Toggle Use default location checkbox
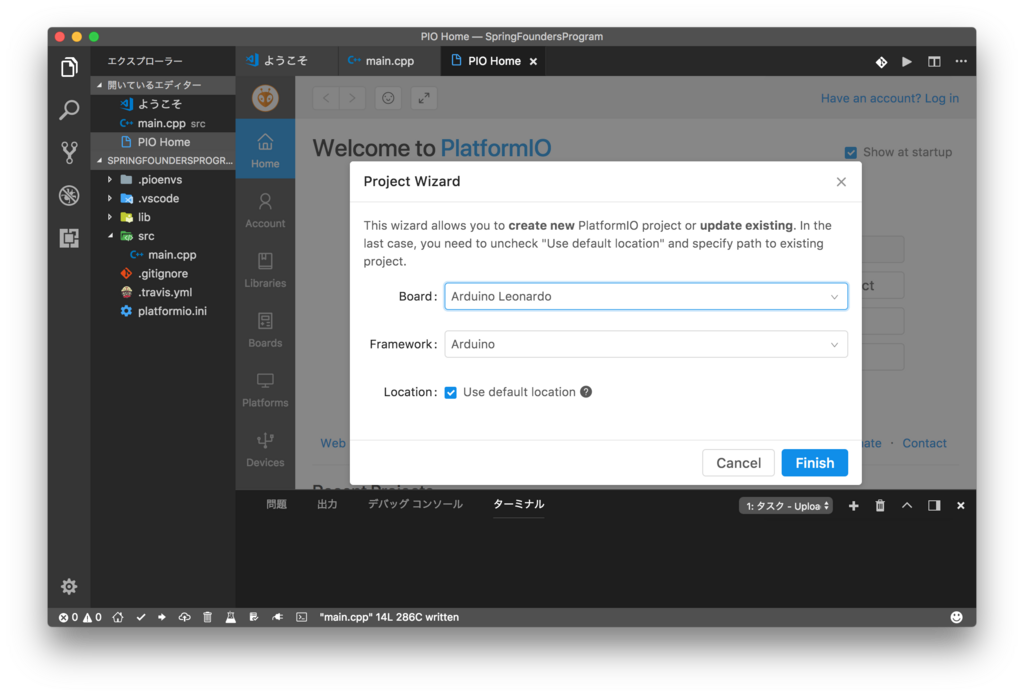The image size is (1024, 695). (451, 392)
